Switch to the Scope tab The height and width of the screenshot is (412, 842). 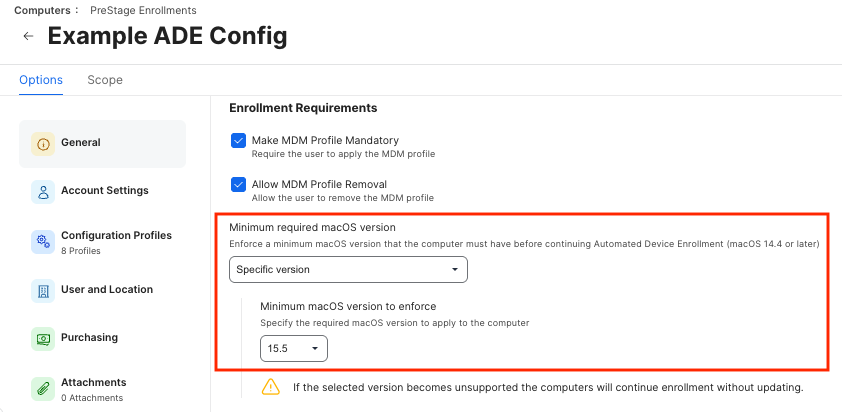[105, 80]
